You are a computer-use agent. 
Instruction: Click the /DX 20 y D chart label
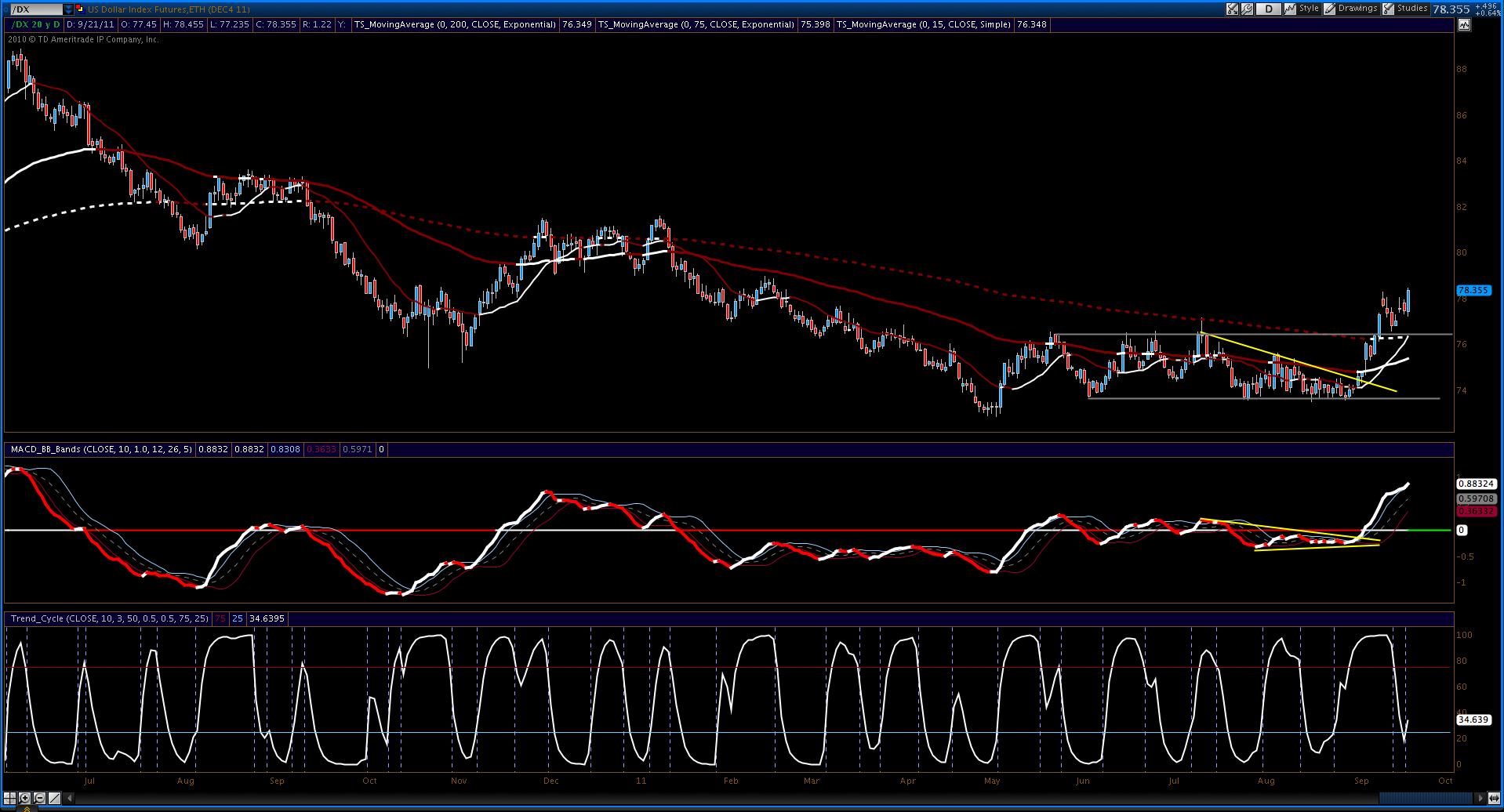pos(35,24)
